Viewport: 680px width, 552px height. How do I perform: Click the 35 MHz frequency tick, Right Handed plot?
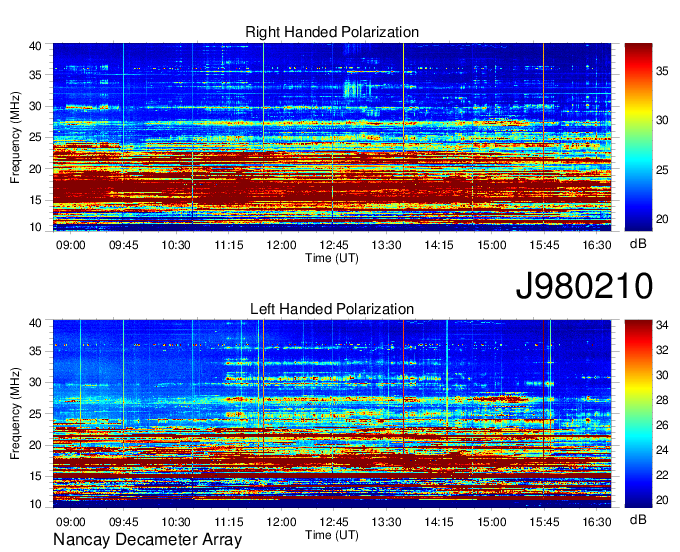point(35,75)
